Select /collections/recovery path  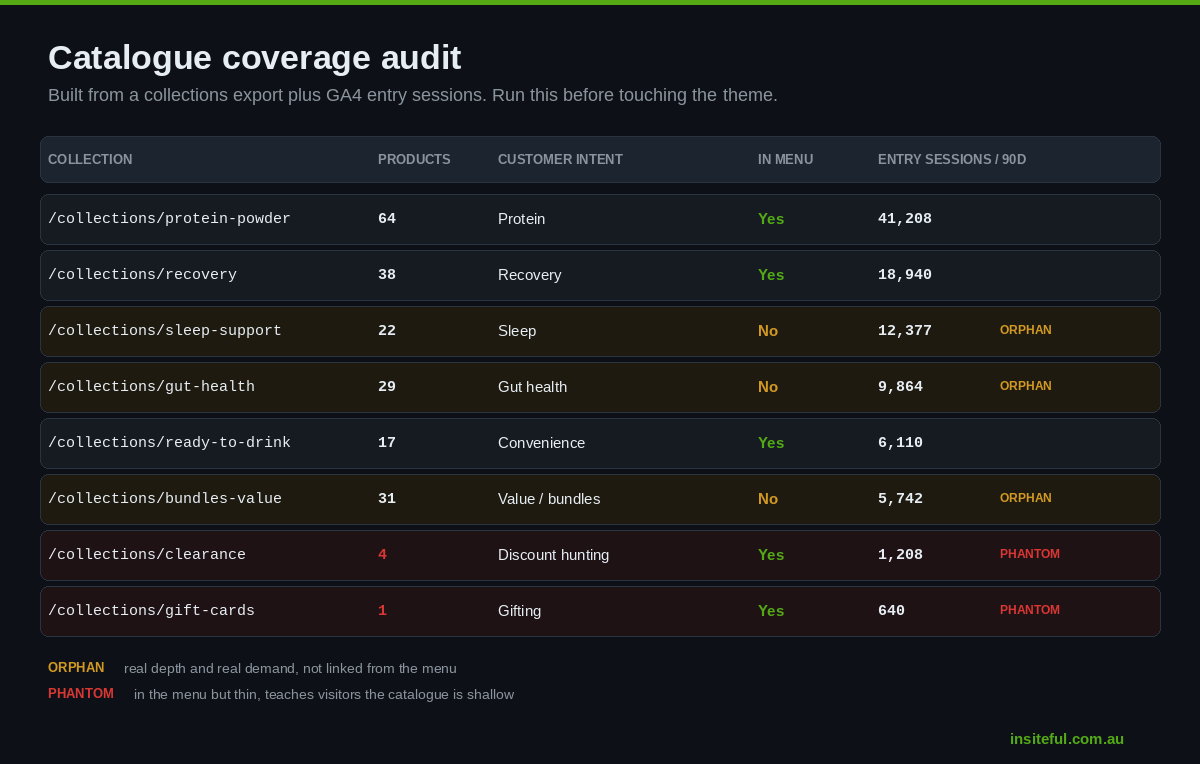(x=142, y=275)
